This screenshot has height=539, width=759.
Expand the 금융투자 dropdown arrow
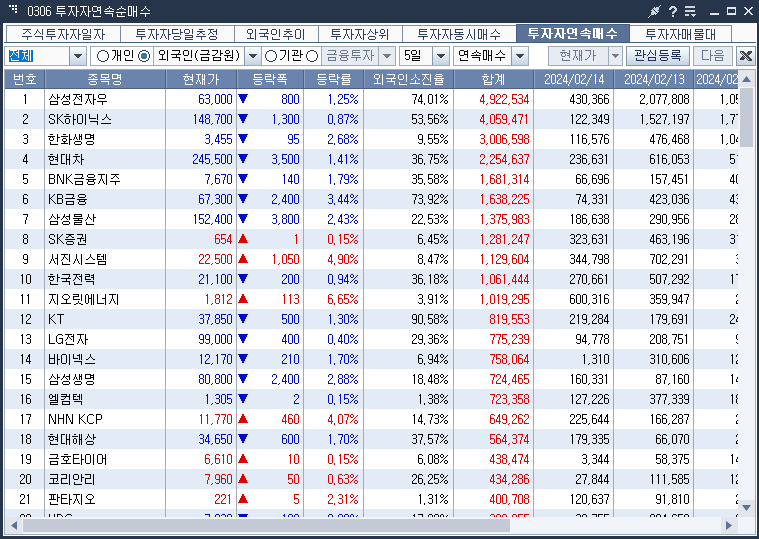pos(386,56)
